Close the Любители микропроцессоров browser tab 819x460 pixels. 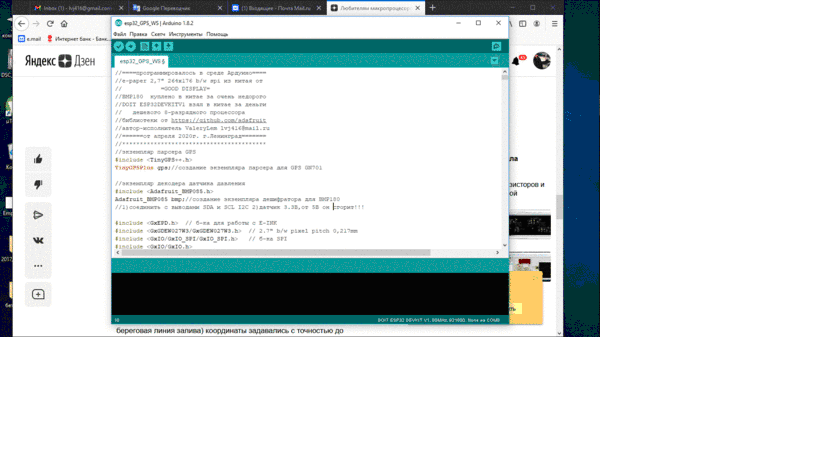click(417, 8)
